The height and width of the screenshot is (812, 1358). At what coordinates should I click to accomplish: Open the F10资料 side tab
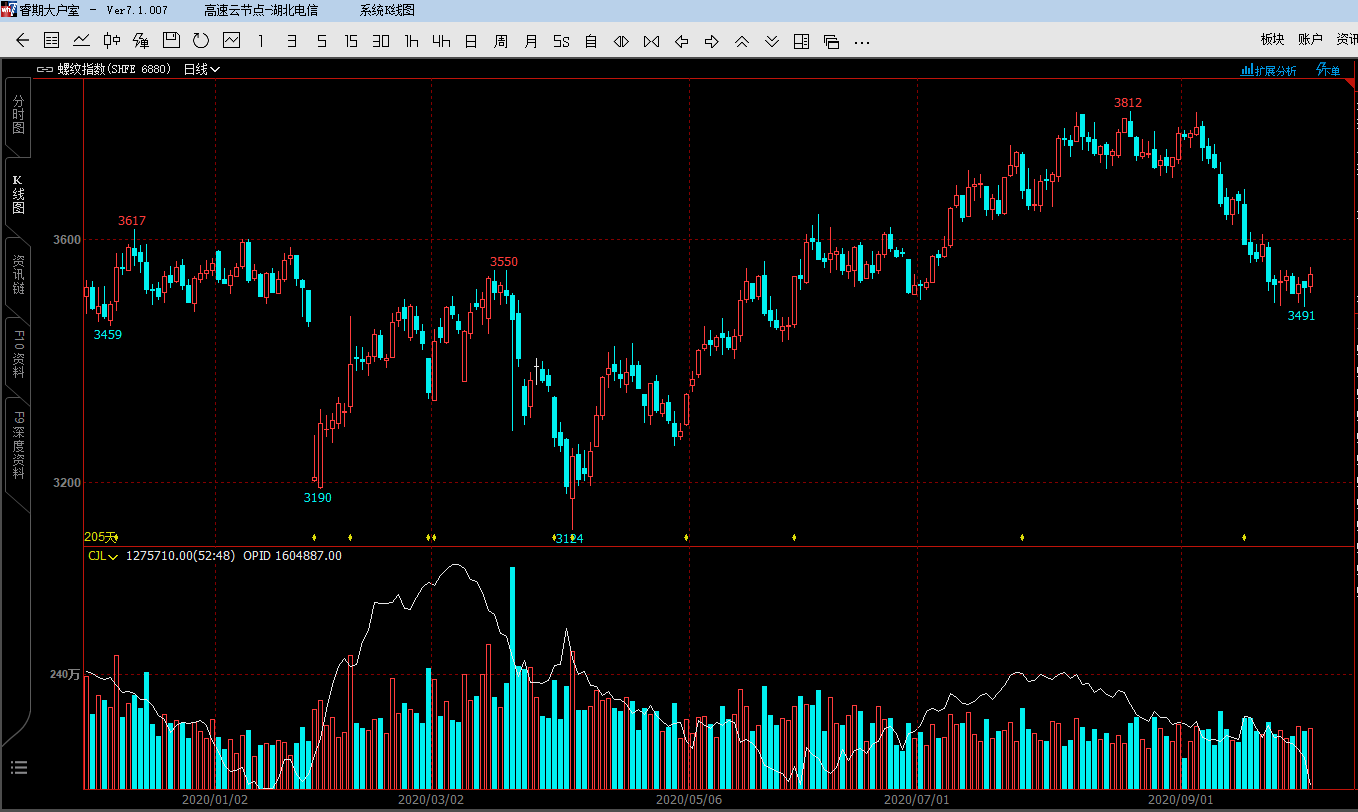pos(18,348)
